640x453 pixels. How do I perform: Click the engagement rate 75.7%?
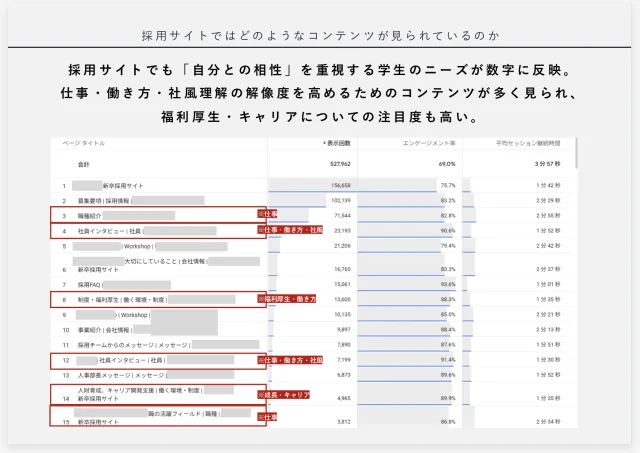[448, 185]
